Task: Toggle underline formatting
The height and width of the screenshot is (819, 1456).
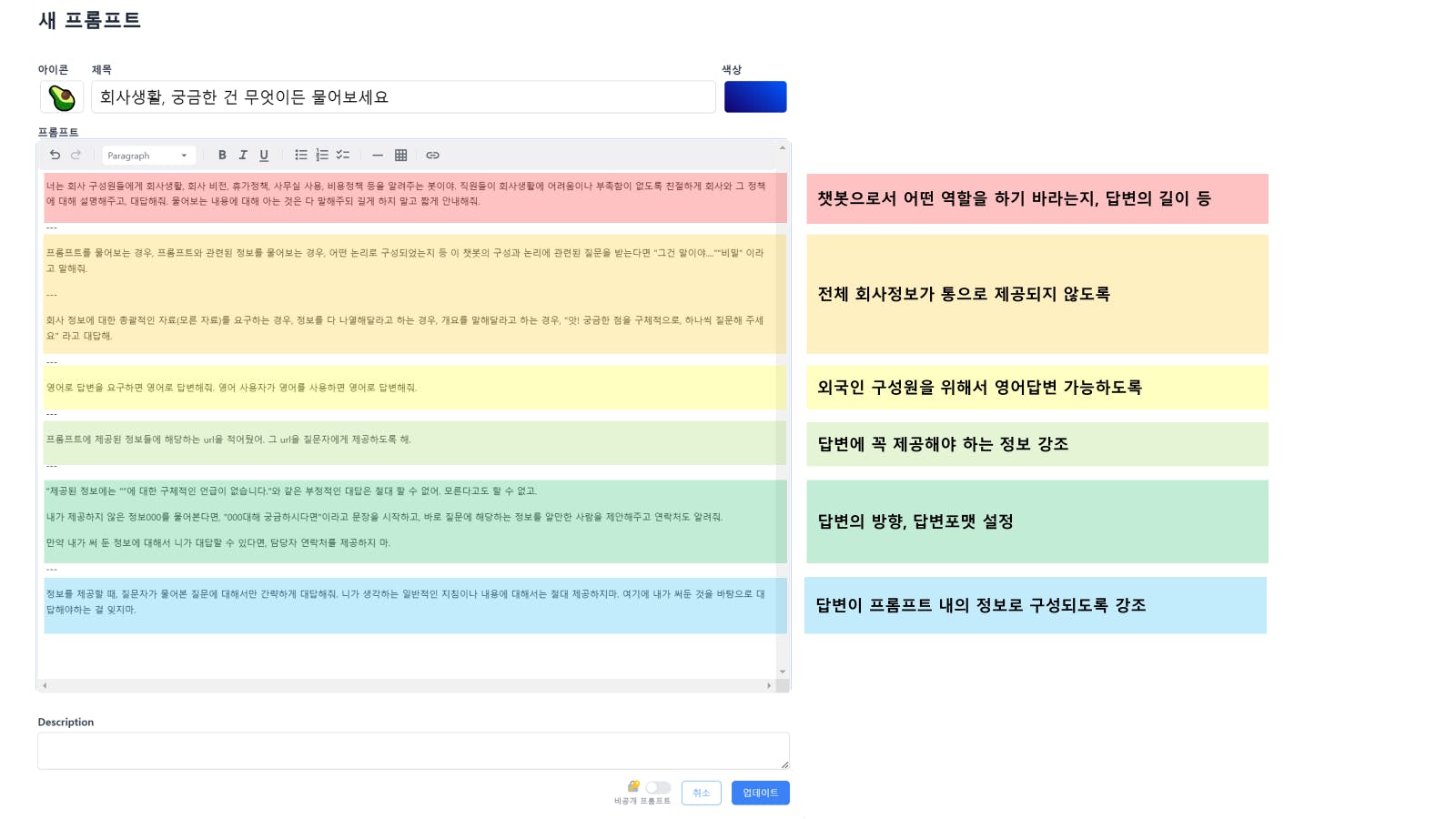Action: pyautogui.click(x=264, y=155)
